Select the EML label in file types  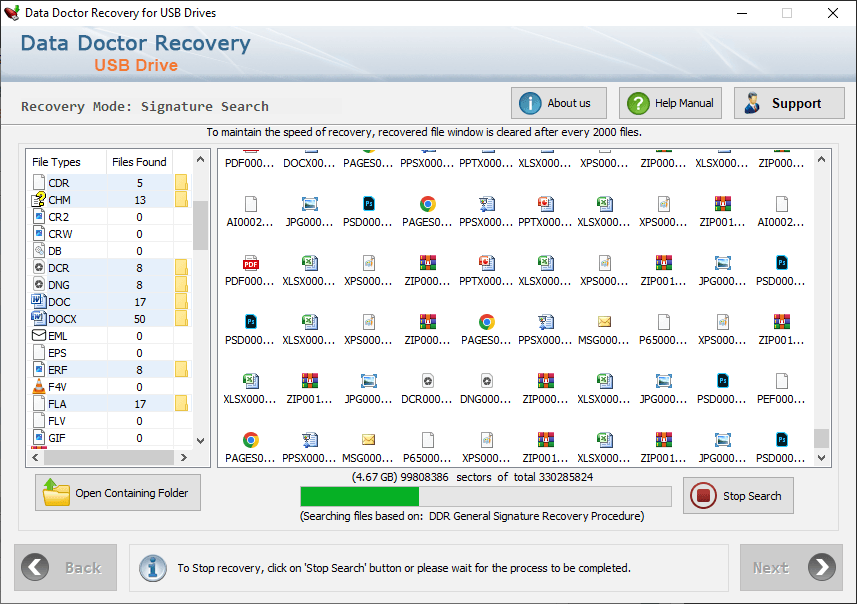coord(58,336)
